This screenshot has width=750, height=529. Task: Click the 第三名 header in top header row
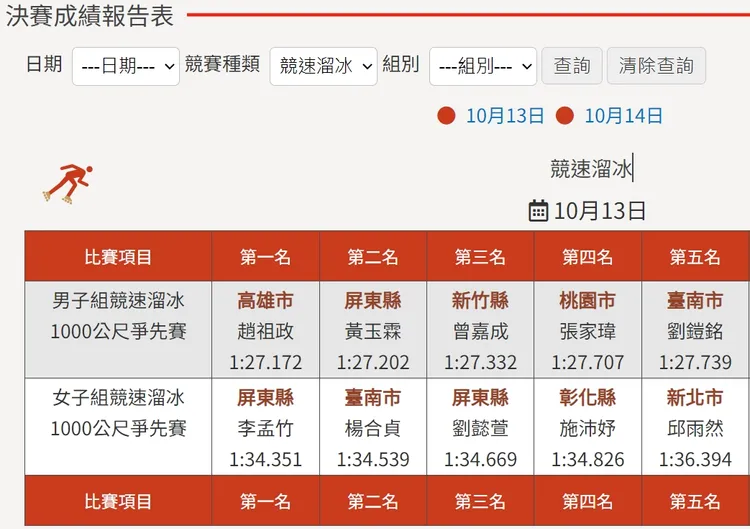pos(480,257)
